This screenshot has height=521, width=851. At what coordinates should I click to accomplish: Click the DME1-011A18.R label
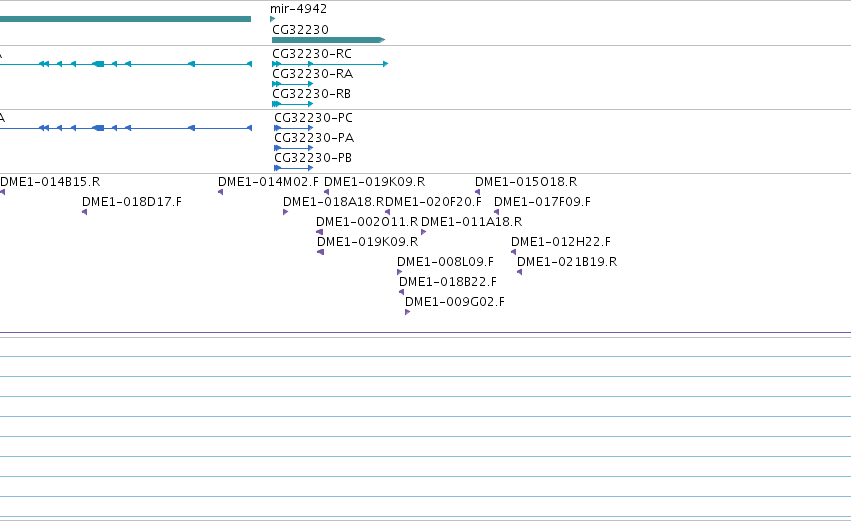pyautogui.click(x=472, y=222)
